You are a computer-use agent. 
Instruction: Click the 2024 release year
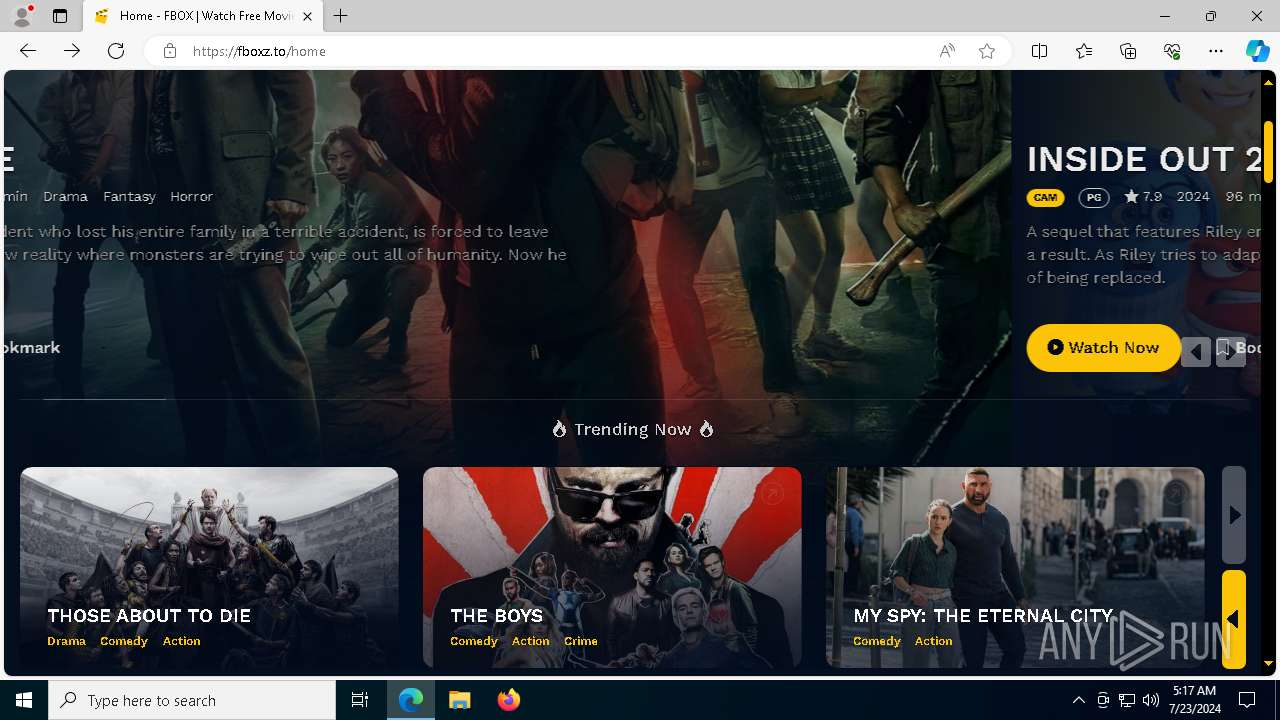coord(1193,196)
